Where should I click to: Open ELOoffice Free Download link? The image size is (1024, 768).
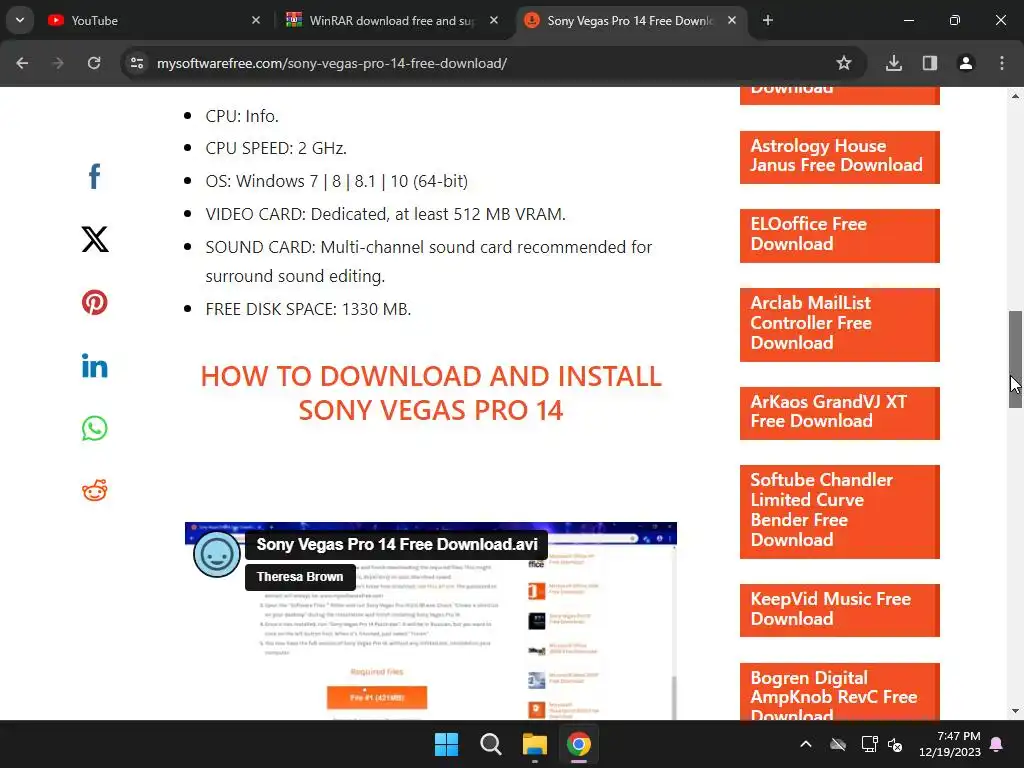pyautogui.click(x=839, y=235)
